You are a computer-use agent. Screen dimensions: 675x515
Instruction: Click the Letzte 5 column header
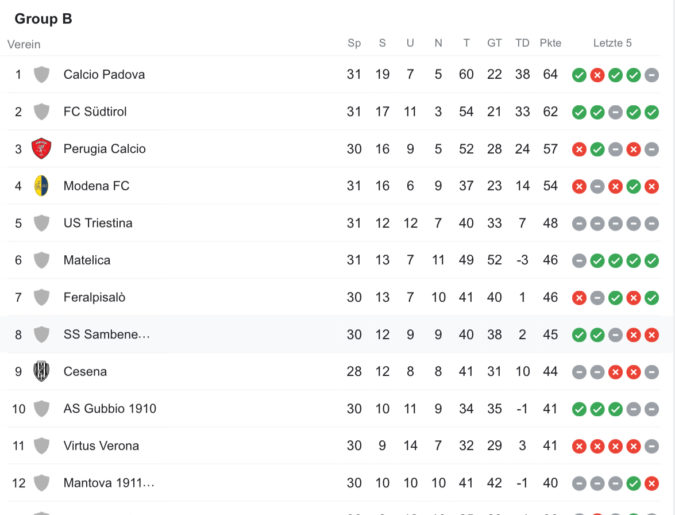coord(612,43)
